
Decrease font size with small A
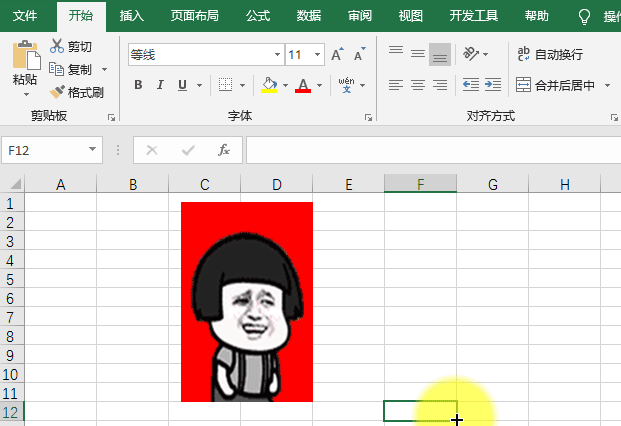click(x=360, y=54)
